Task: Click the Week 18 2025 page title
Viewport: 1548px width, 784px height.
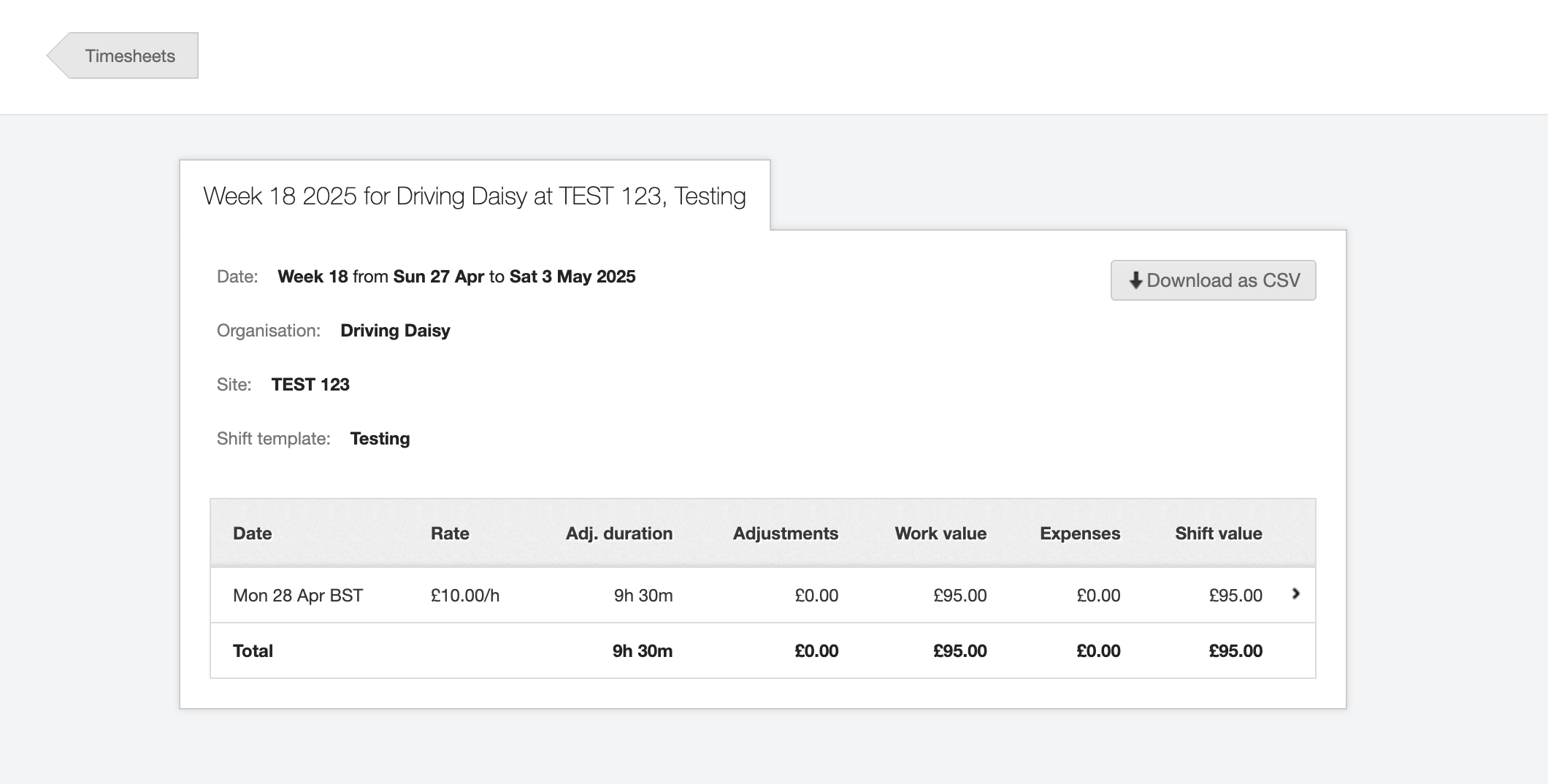Action: 474,196
